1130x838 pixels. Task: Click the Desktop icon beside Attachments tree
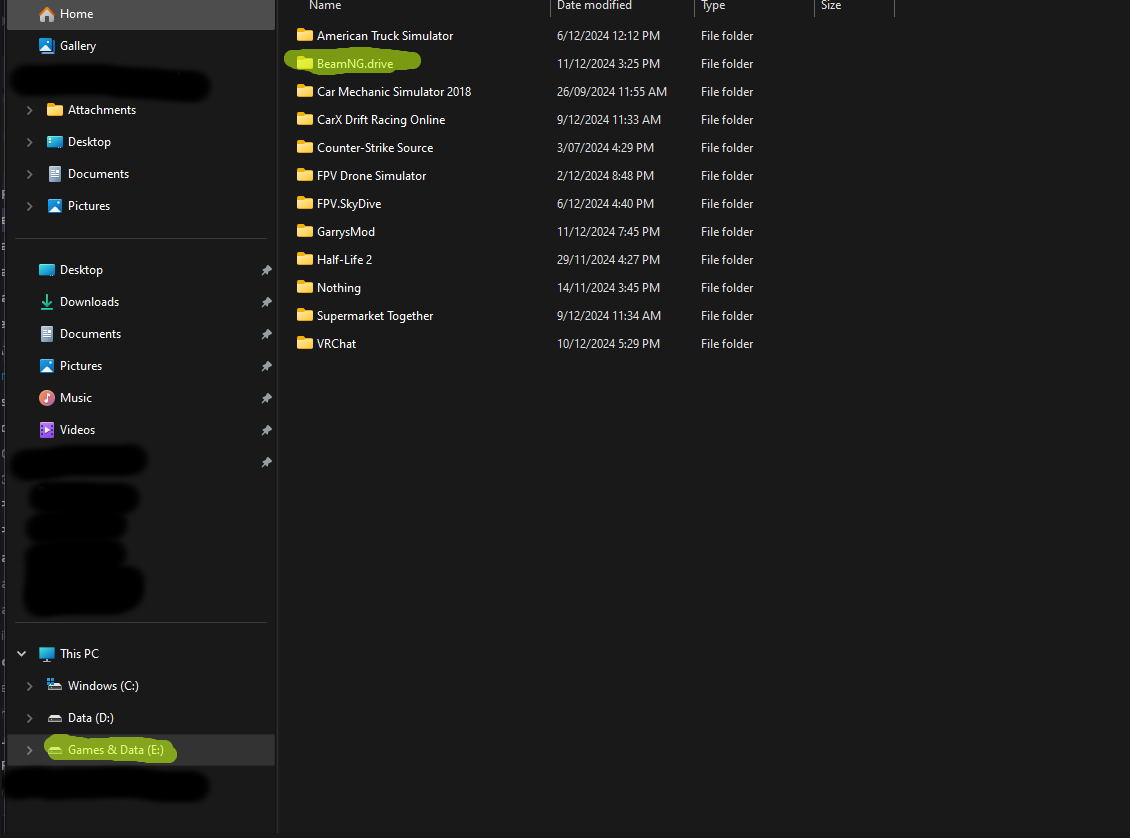(x=55, y=142)
